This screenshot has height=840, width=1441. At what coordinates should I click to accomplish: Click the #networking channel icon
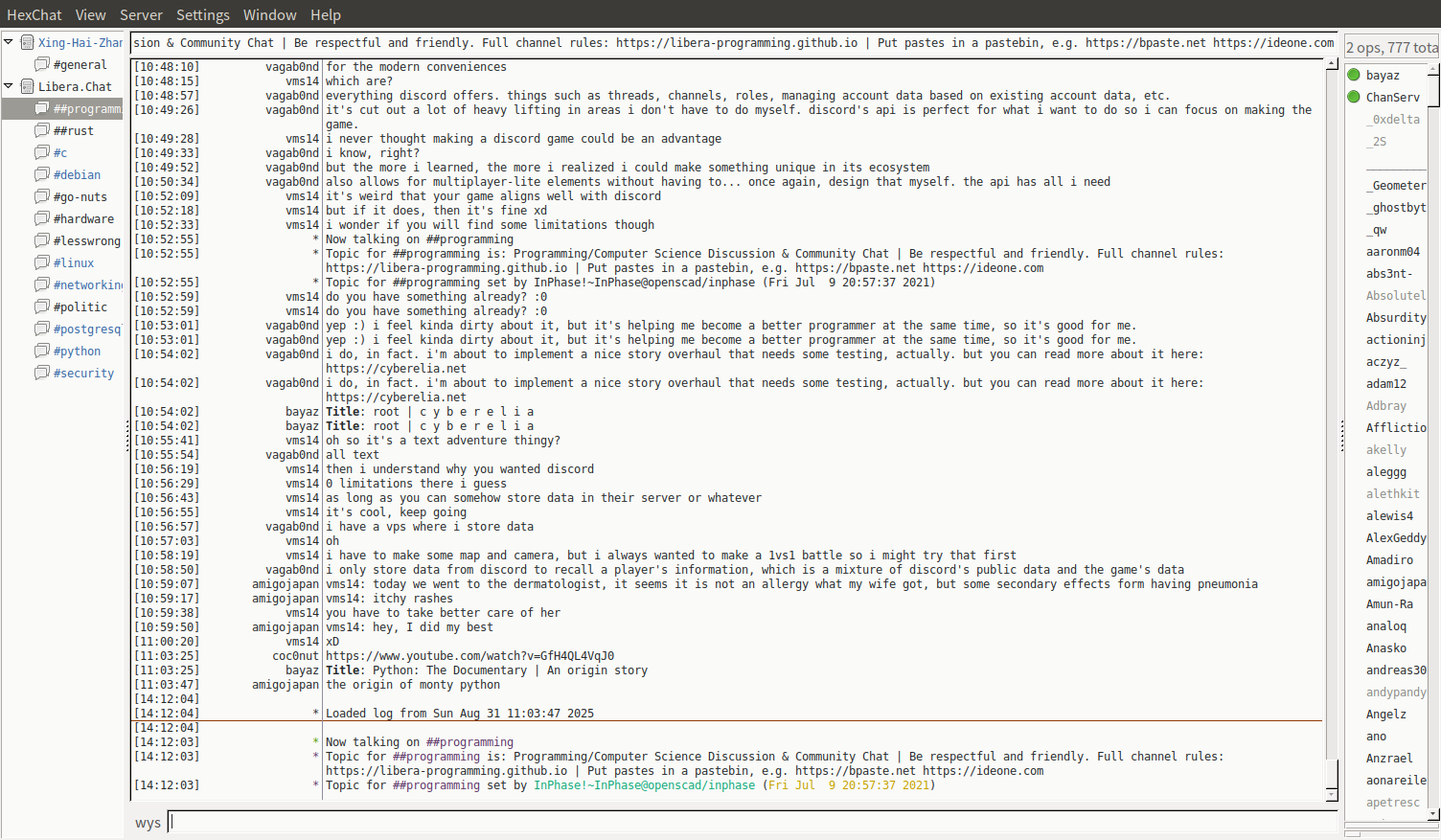42,284
